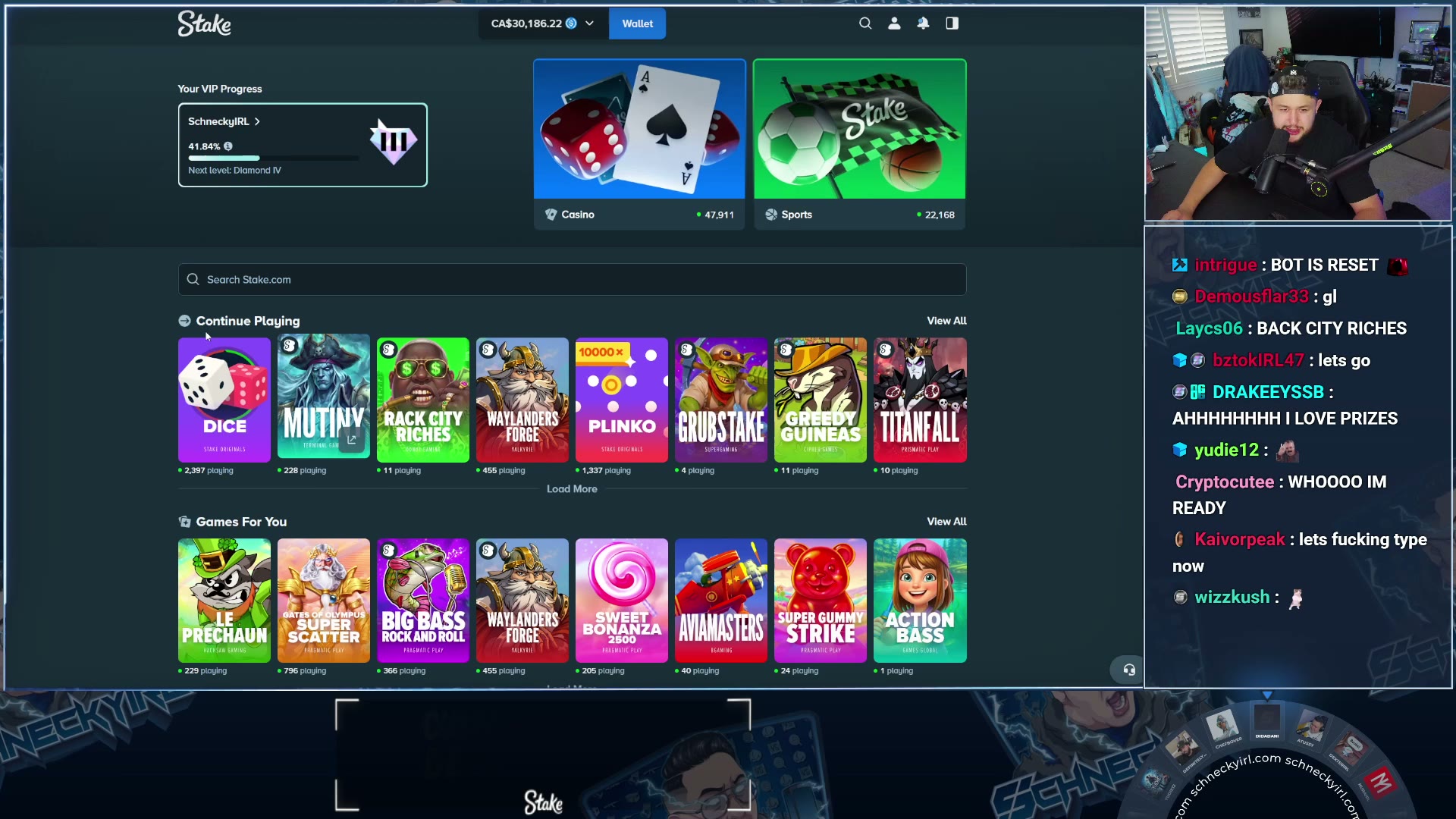Click Load More under Continue Playing
The width and height of the screenshot is (1456, 819).
coord(572,489)
